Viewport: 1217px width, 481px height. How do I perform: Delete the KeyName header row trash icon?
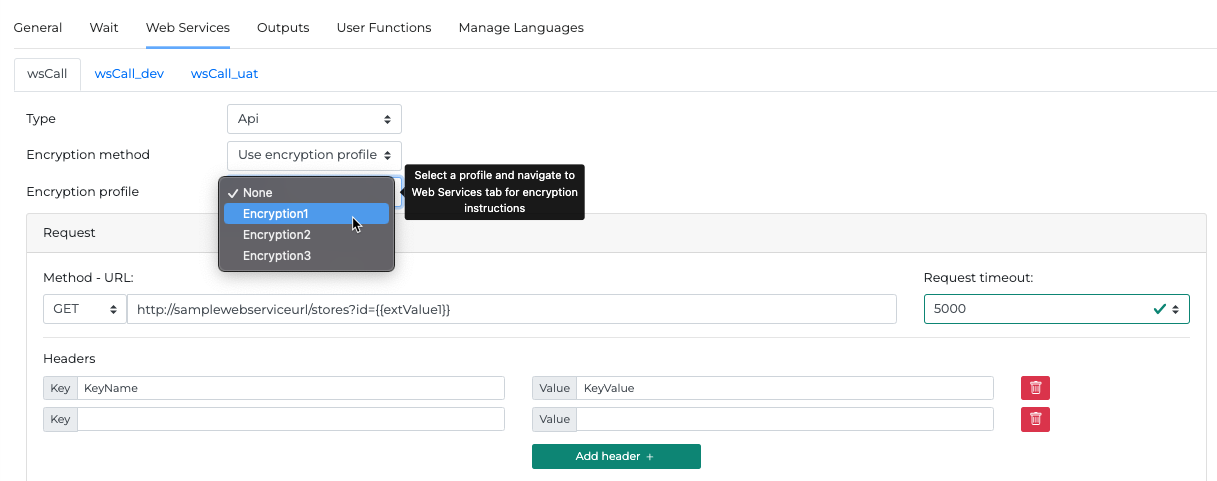[1035, 388]
